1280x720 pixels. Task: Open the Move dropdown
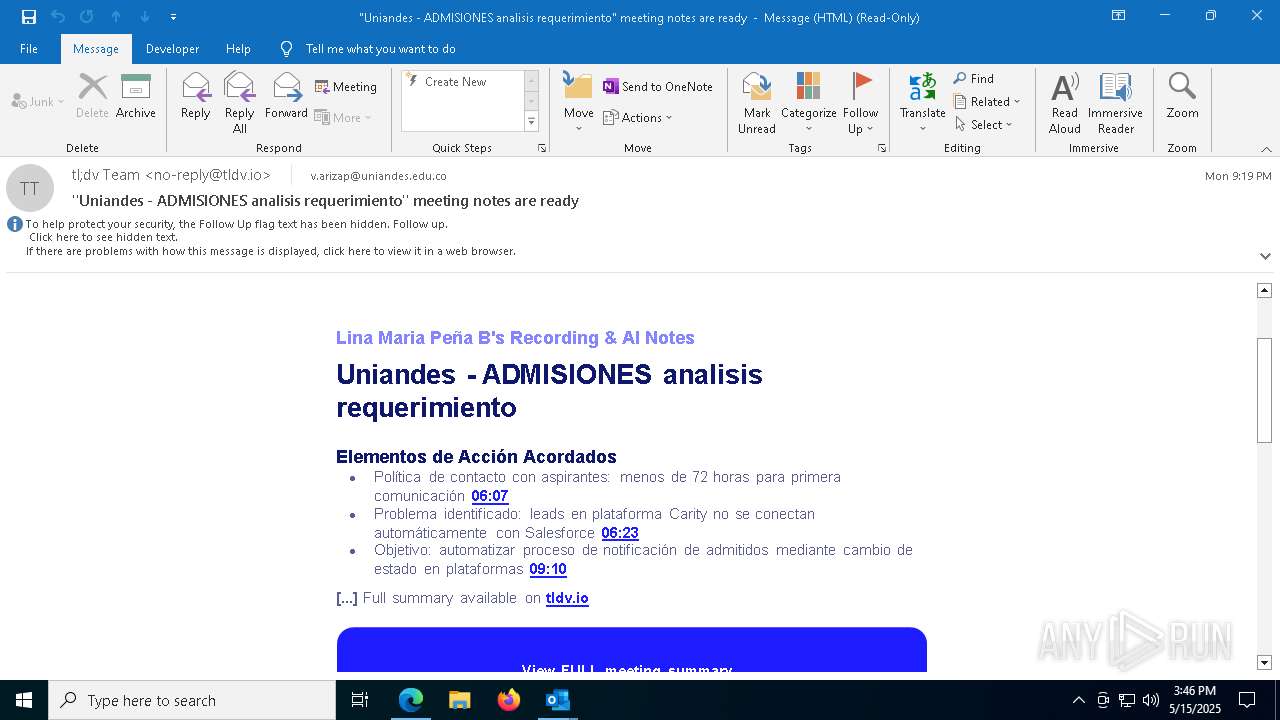coord(579,103)
